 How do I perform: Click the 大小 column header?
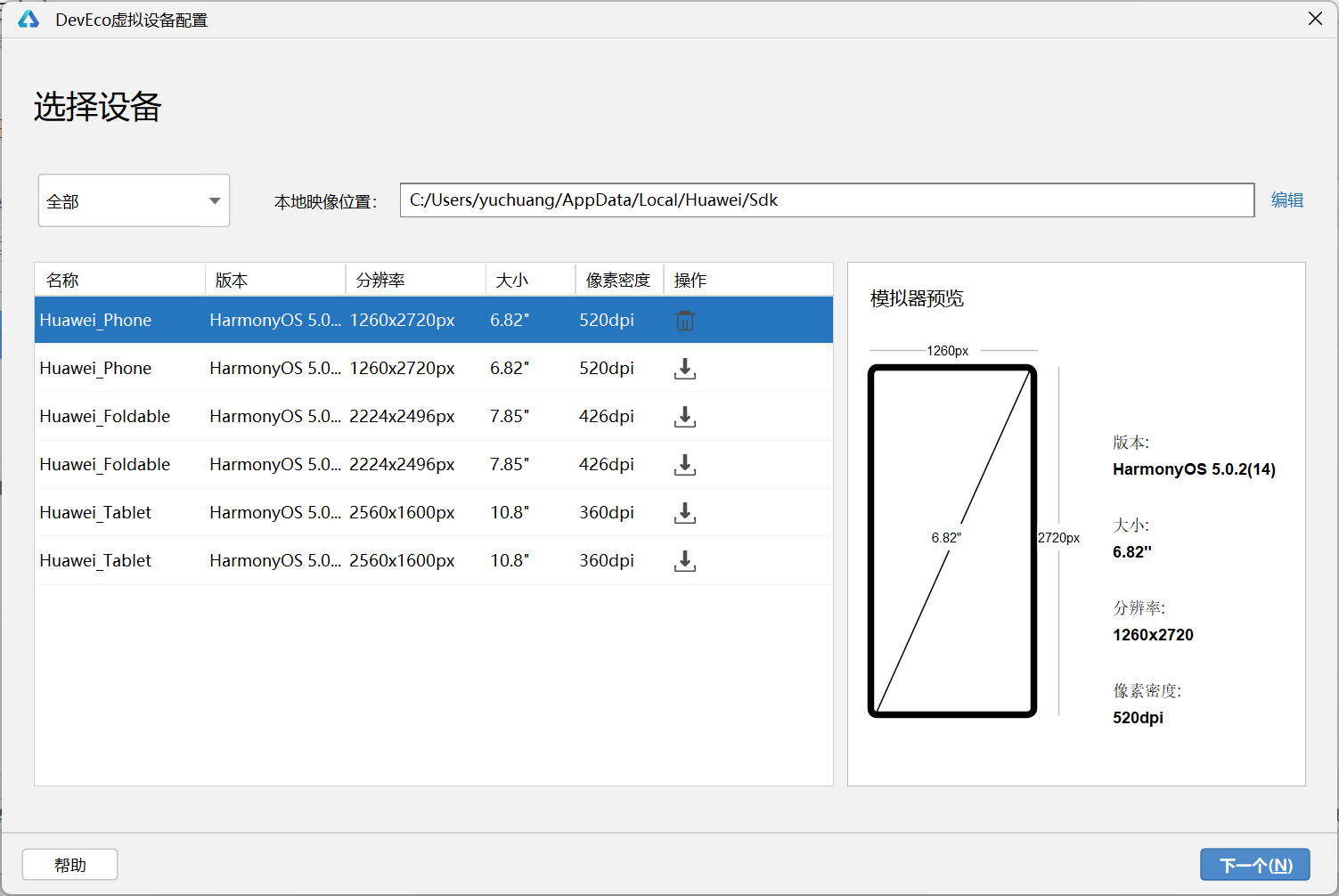click(531, 281)
